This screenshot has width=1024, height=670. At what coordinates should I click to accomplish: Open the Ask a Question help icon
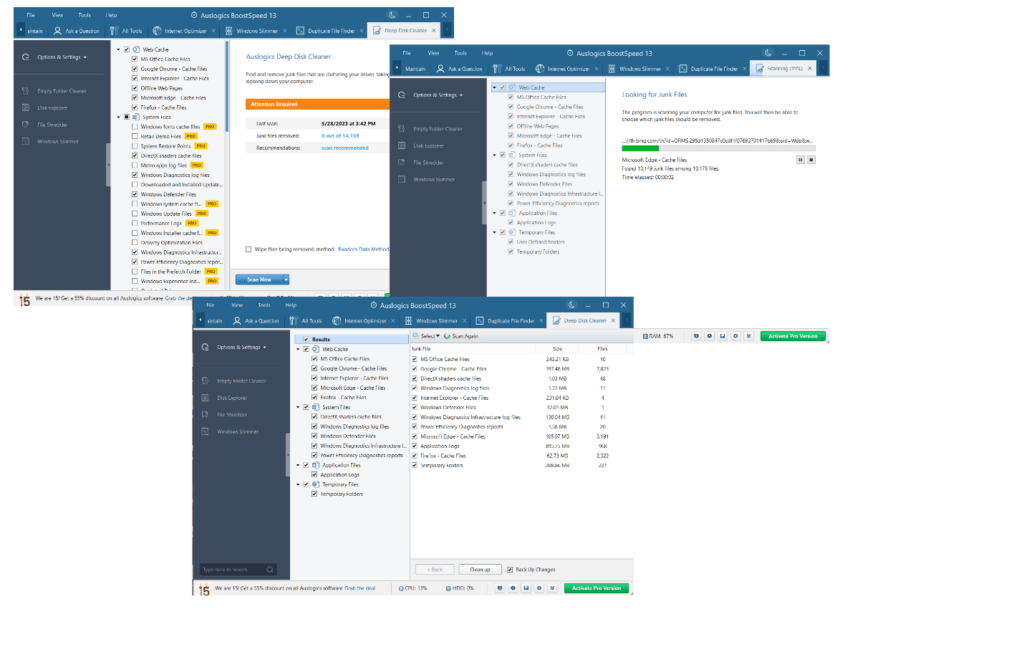(x=257, y=321)
